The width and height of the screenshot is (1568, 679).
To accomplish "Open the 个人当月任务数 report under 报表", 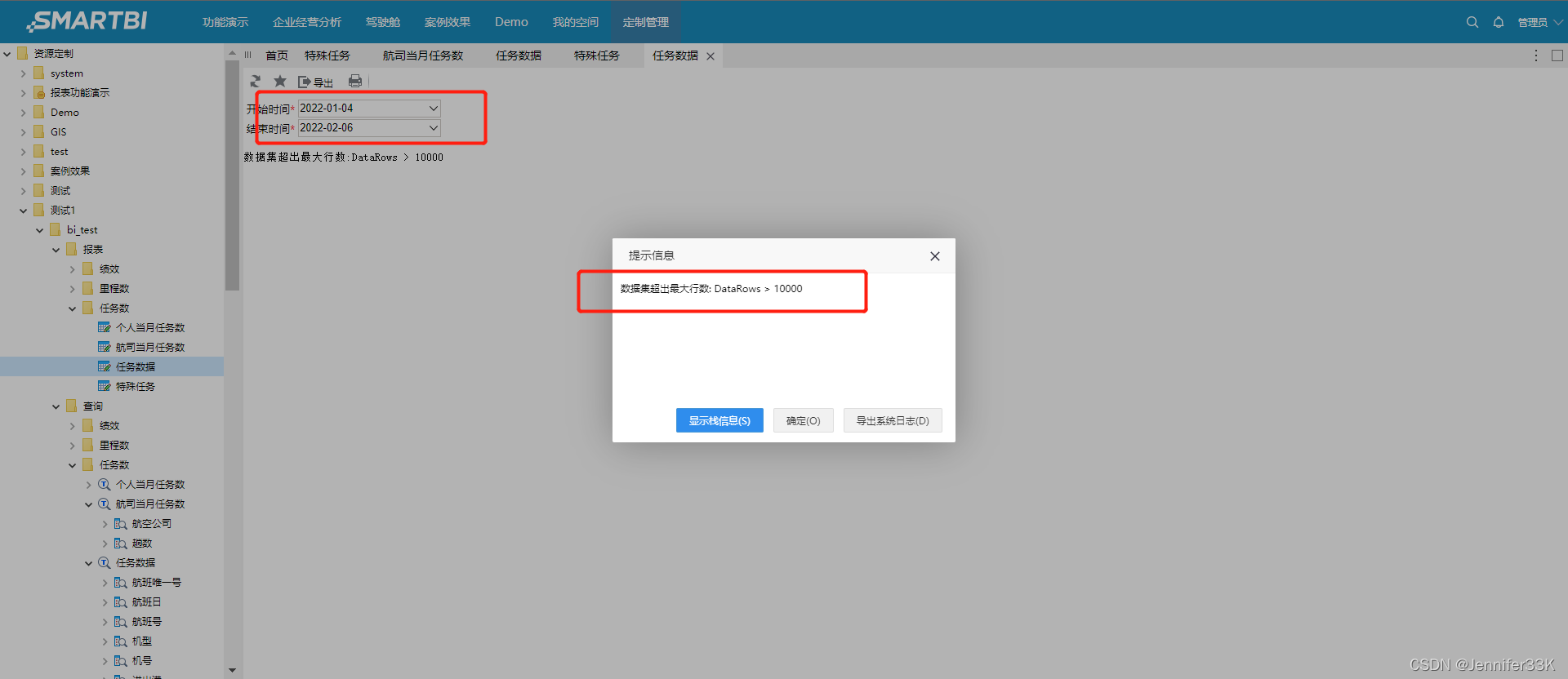I will [x=150, y=327].
